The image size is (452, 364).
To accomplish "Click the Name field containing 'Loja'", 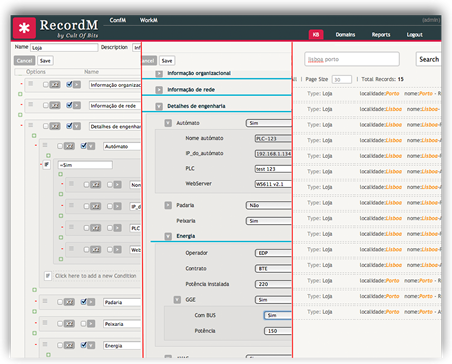I will click(x=64, y=48).
